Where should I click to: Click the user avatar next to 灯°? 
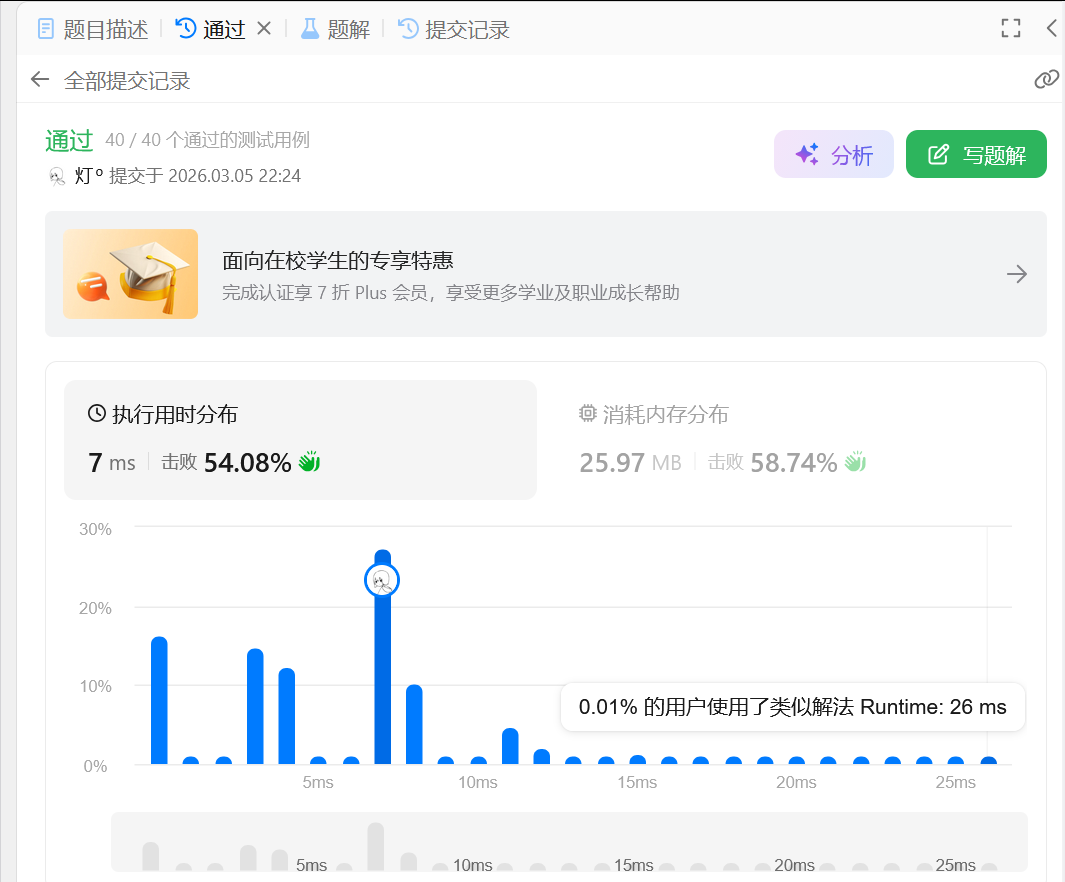[57, 176]
